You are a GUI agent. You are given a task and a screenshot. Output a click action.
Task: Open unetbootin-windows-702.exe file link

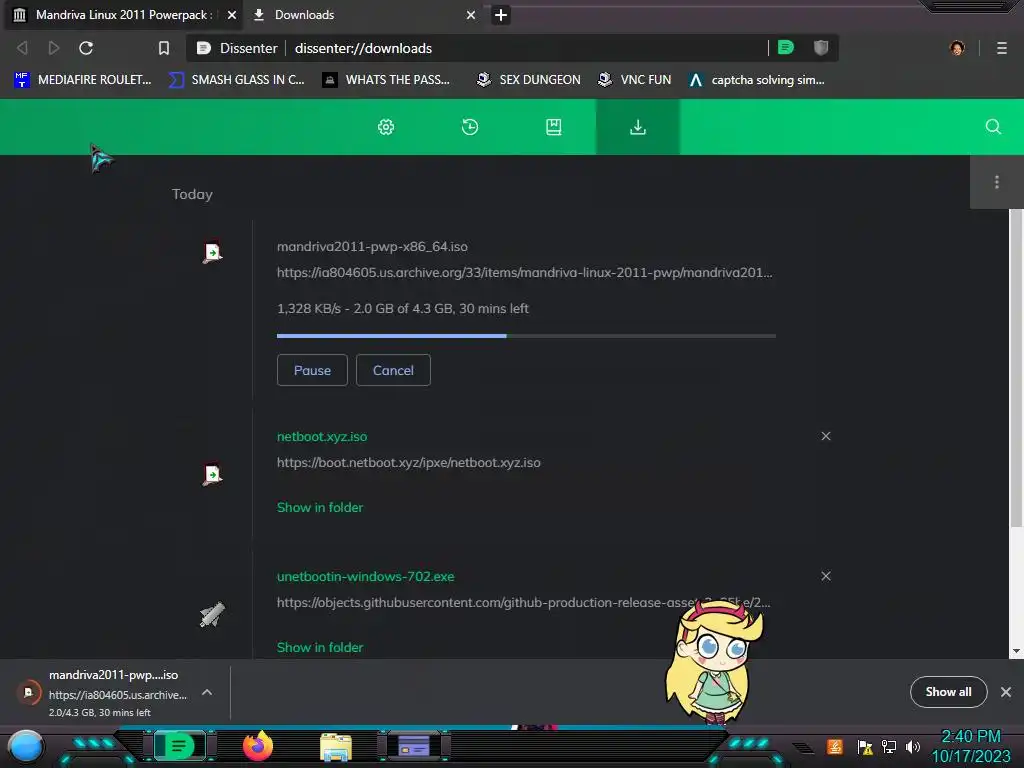366,577
